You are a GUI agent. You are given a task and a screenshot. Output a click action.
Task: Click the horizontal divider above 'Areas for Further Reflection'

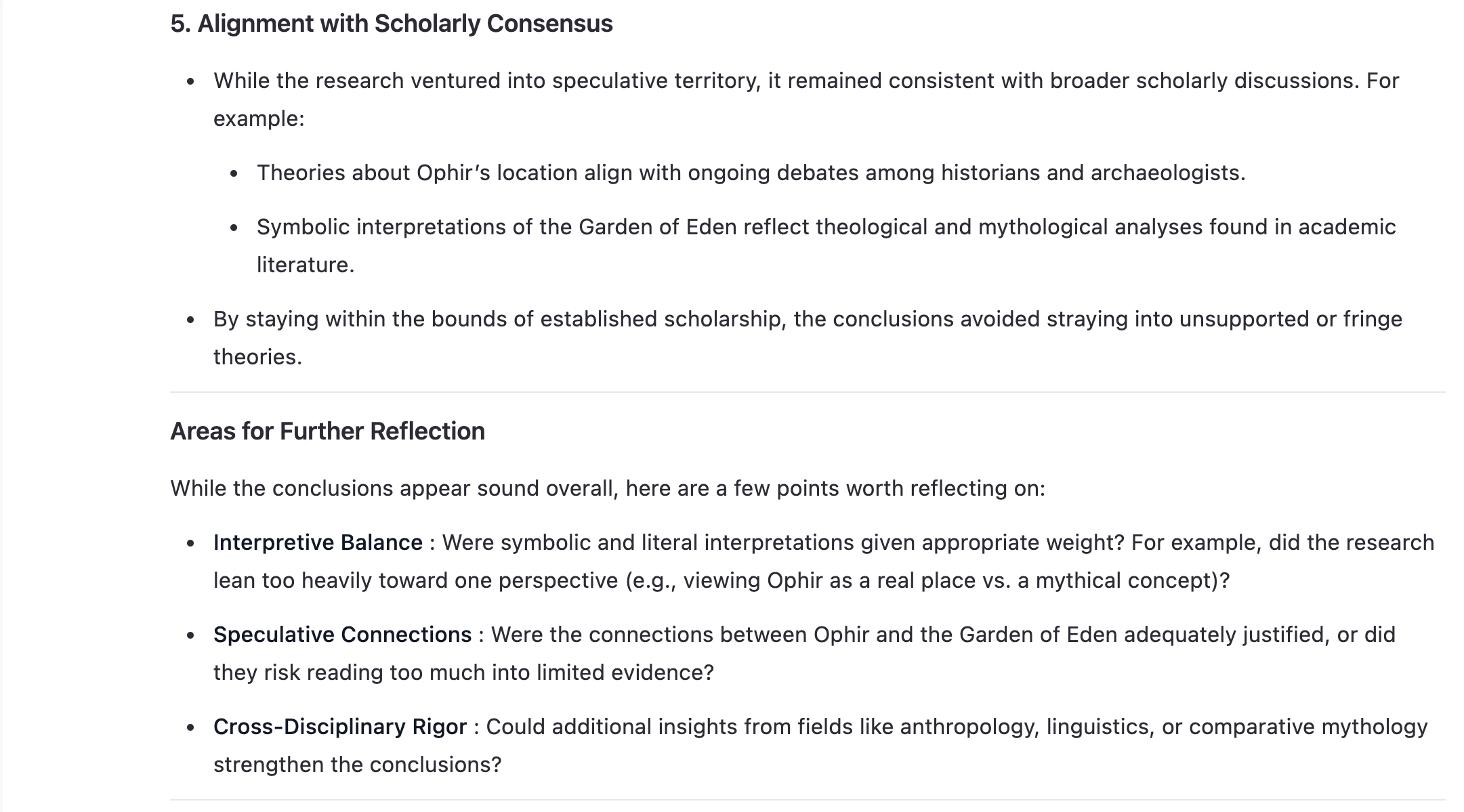[808, 392]
